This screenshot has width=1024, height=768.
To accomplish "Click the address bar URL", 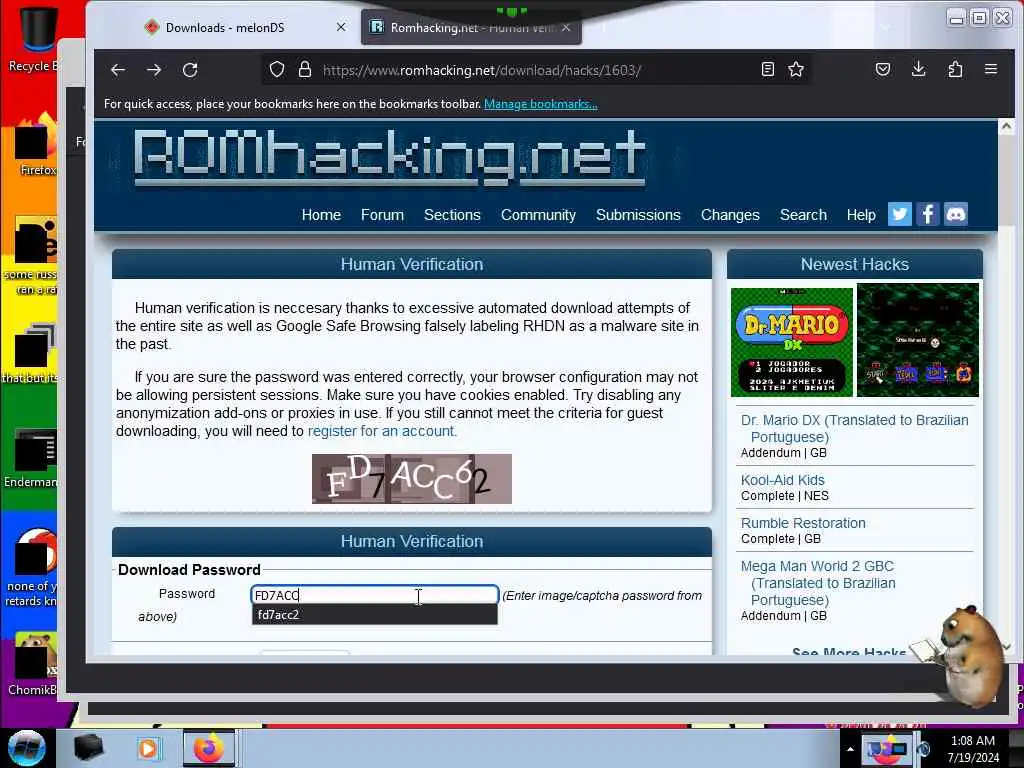I will (482, 70).
